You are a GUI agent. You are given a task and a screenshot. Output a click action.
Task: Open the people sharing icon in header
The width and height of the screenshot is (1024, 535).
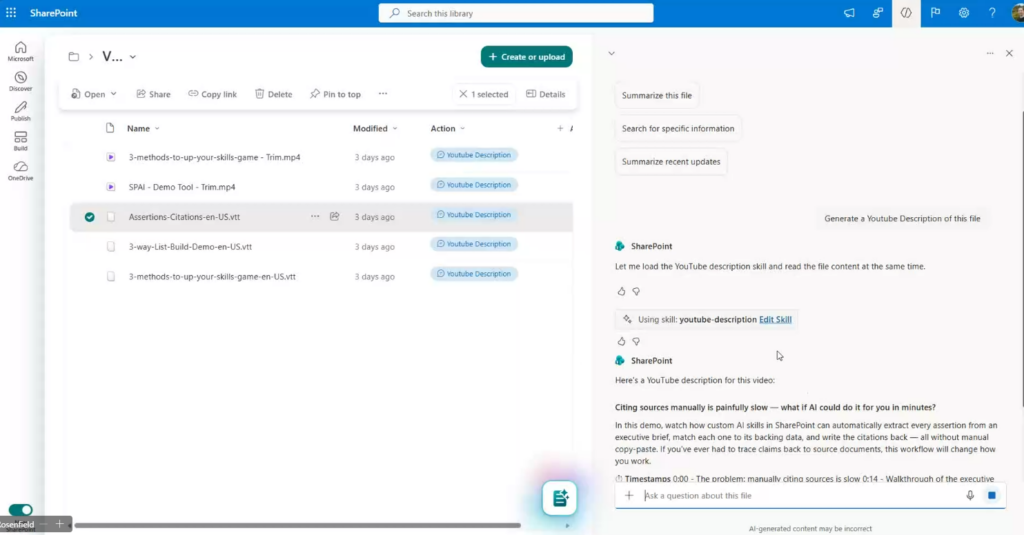pos(878,13)
